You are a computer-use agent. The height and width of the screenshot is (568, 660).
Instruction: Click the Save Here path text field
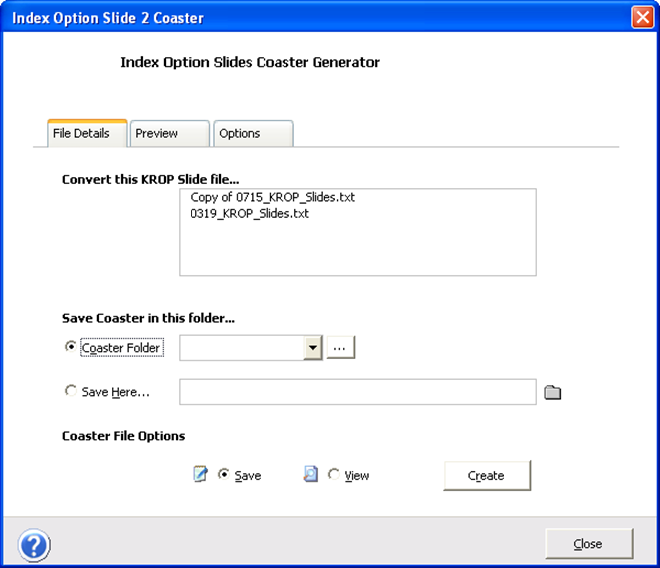click(x=358, y=392)
